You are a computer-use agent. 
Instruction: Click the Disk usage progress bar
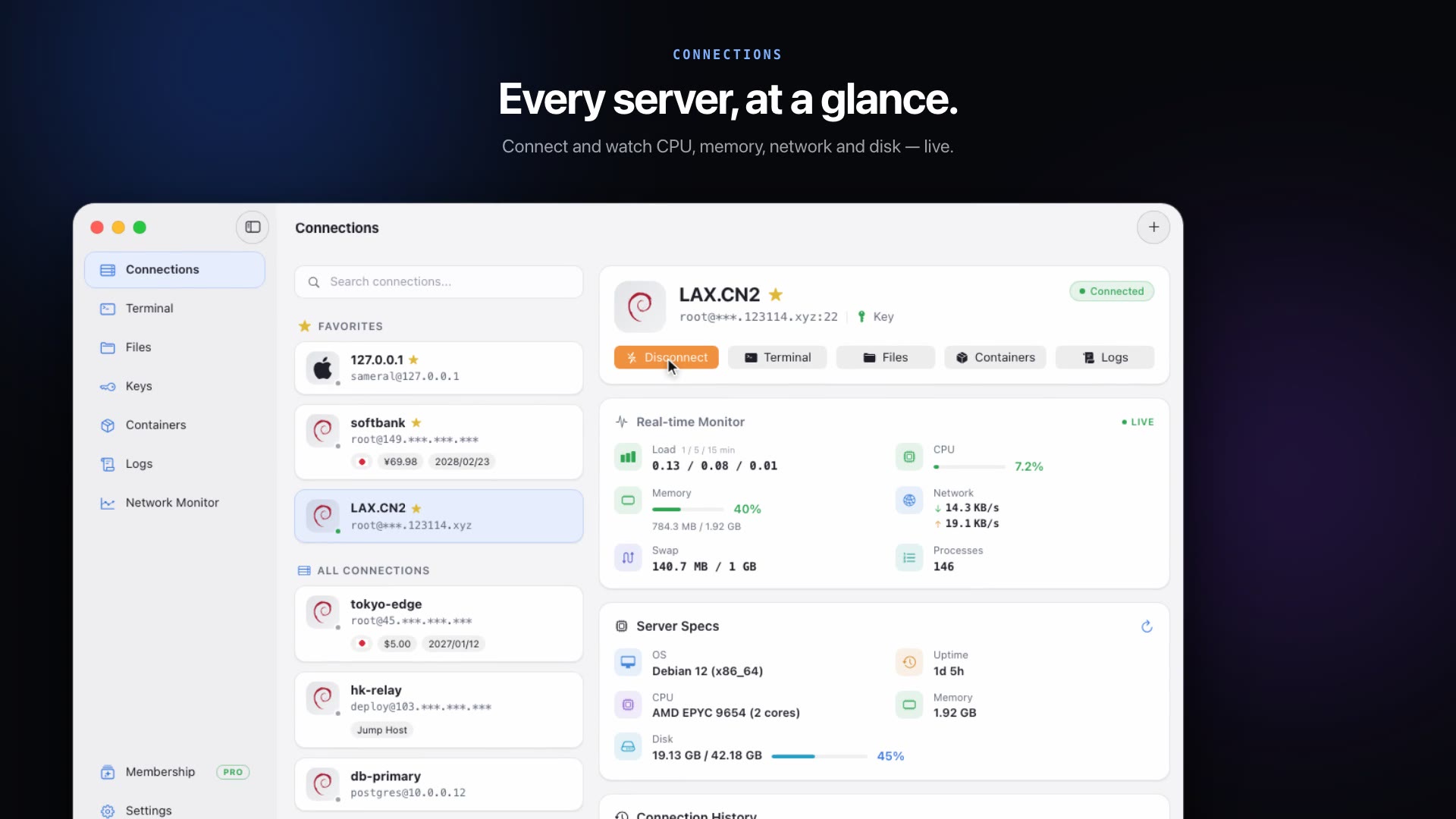point(819,756)
